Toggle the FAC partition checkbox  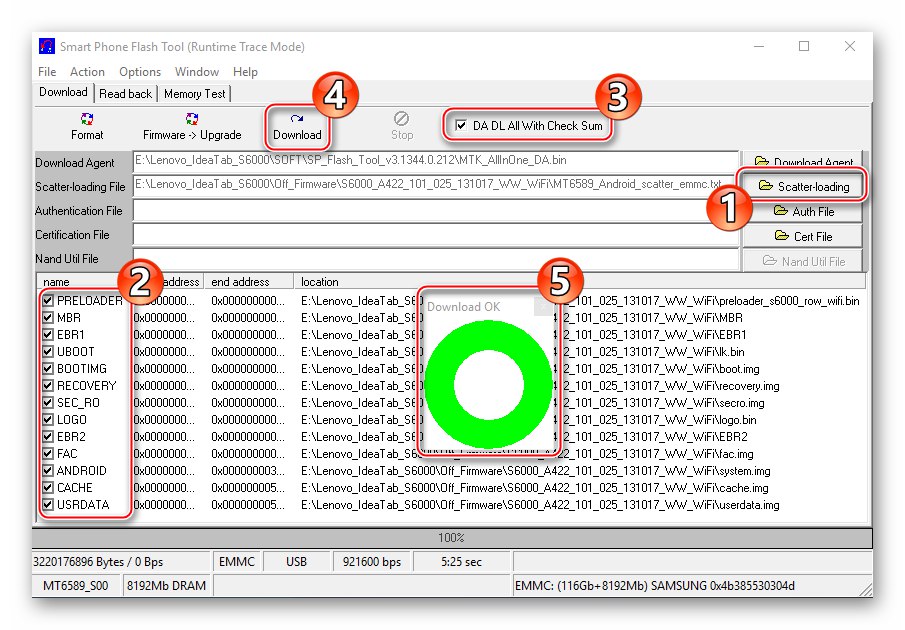point(48,454)
